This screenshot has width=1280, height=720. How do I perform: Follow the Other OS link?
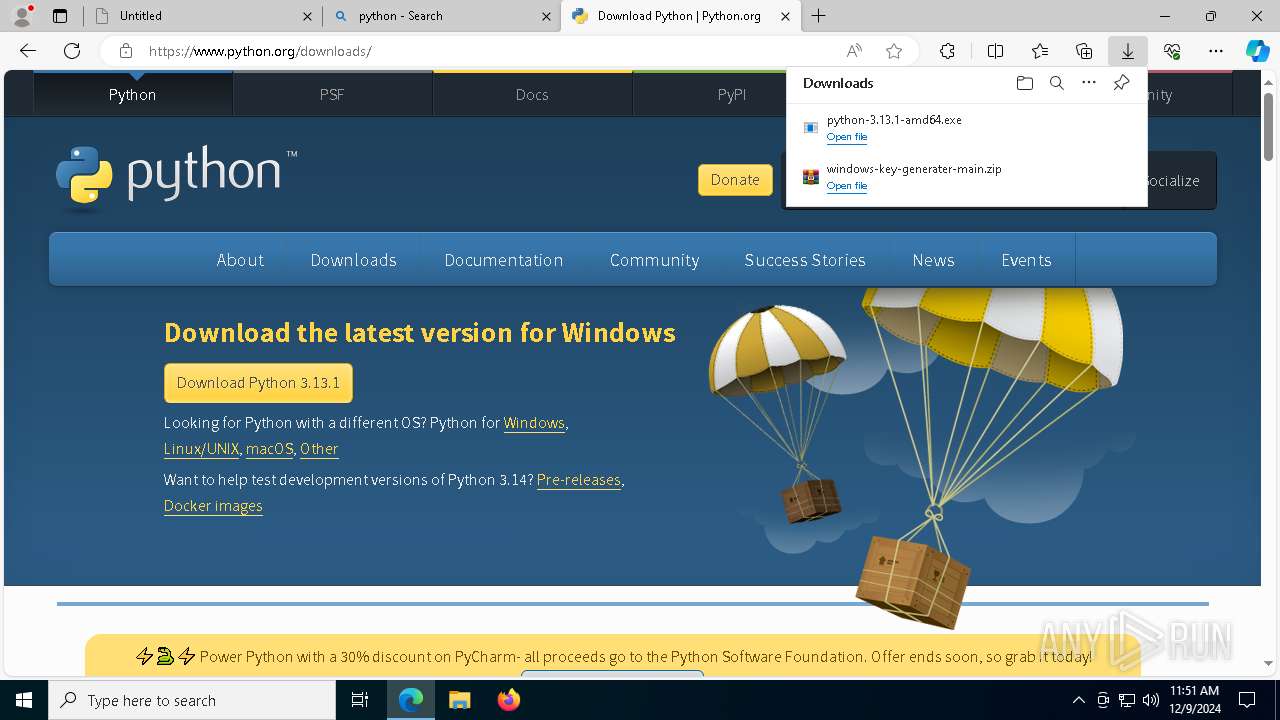point(319,449)
